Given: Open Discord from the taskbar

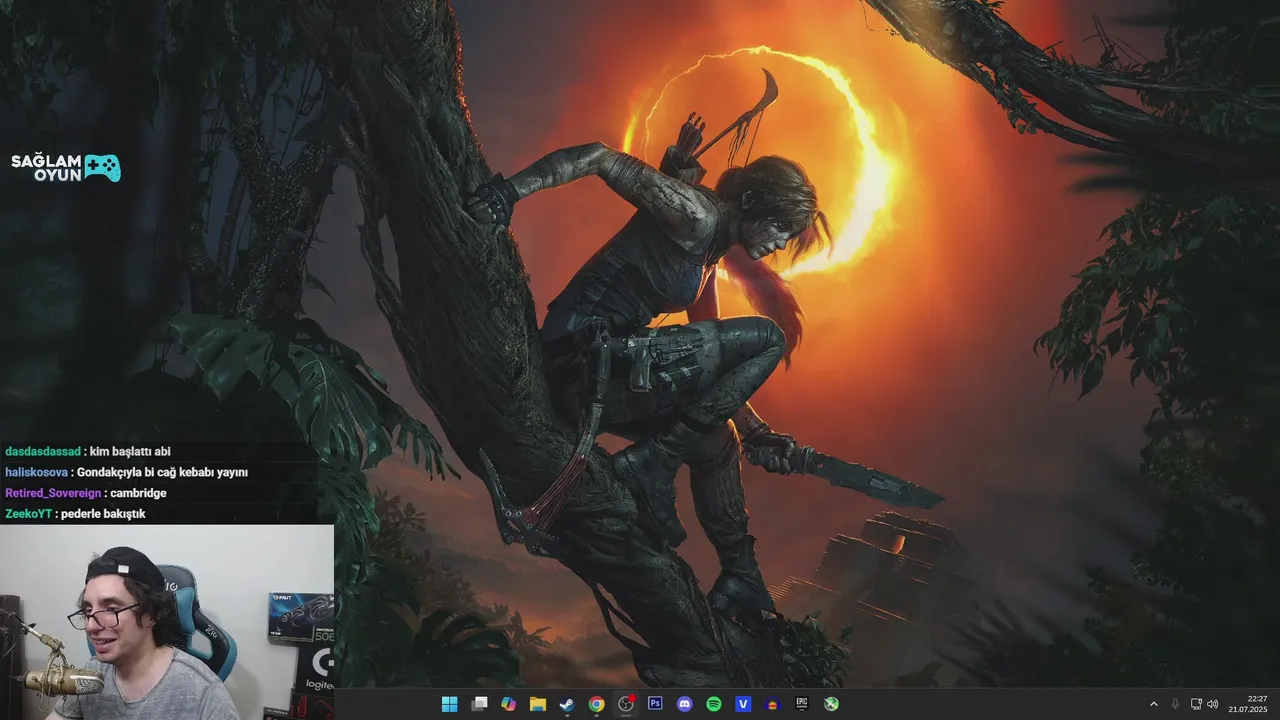Looking at the screenshot, I should point(684,704).
